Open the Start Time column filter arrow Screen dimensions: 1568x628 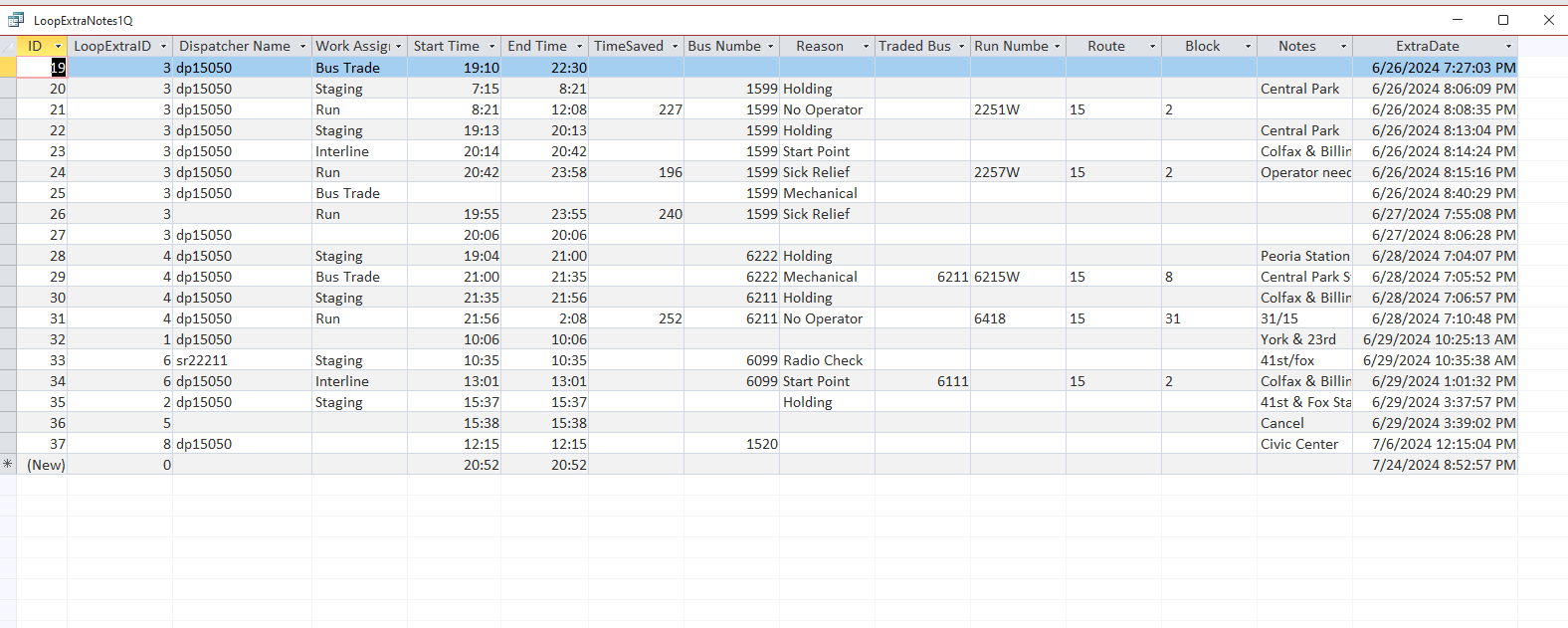pos(491,47)
